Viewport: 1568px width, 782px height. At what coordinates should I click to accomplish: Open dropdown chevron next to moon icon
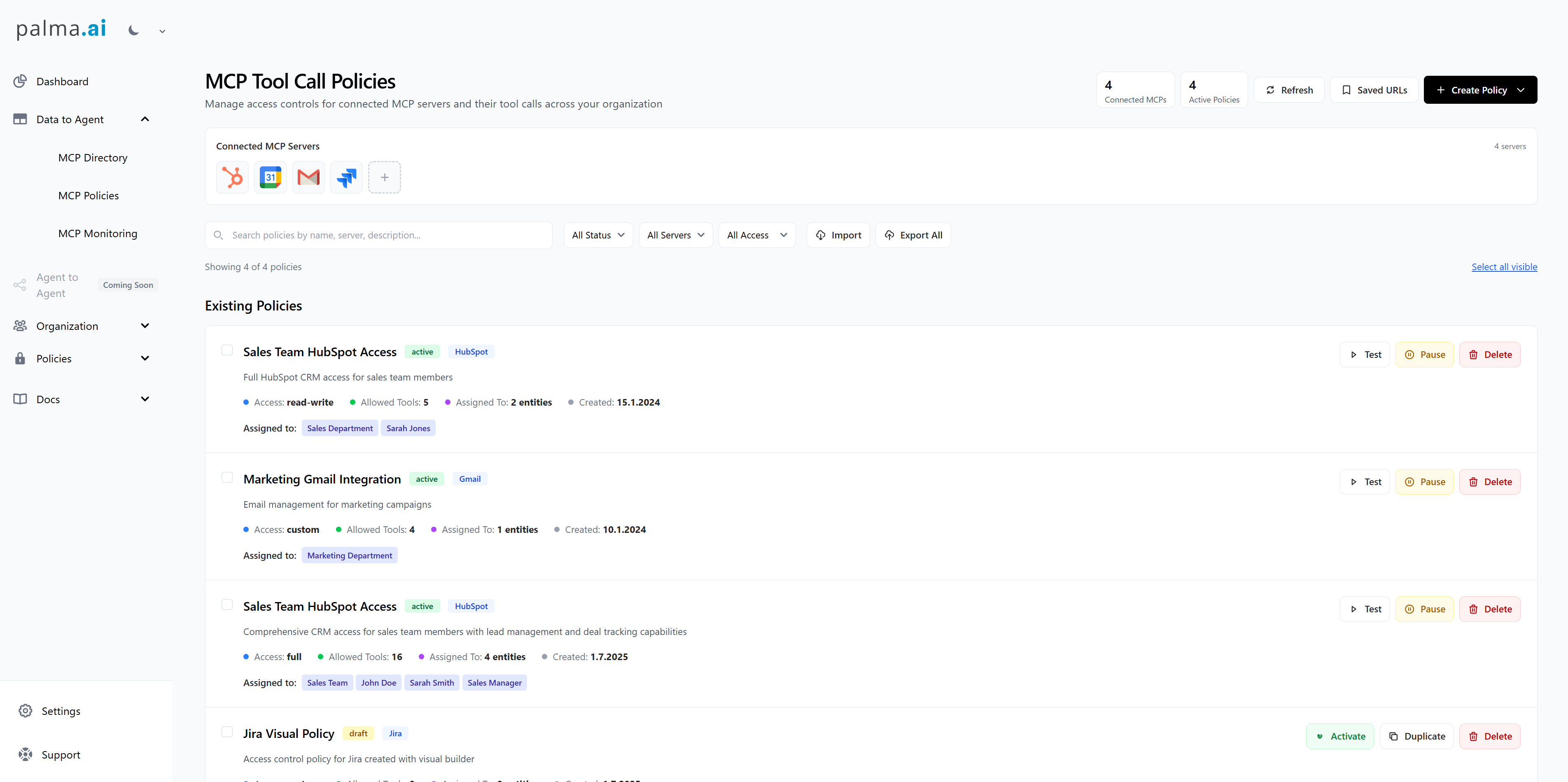162,31
